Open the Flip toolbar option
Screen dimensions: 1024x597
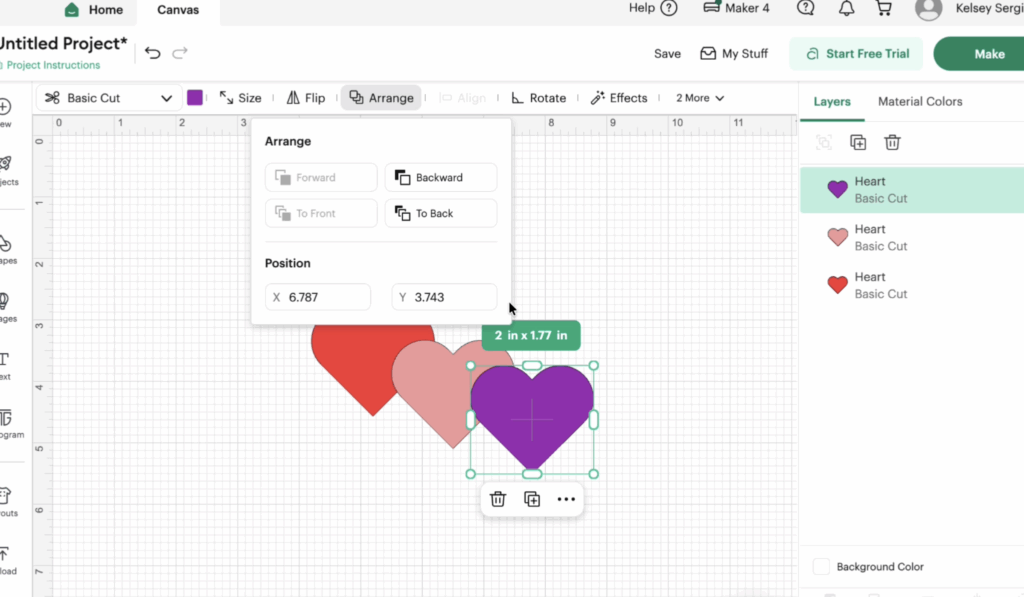(x=306, y=98)
